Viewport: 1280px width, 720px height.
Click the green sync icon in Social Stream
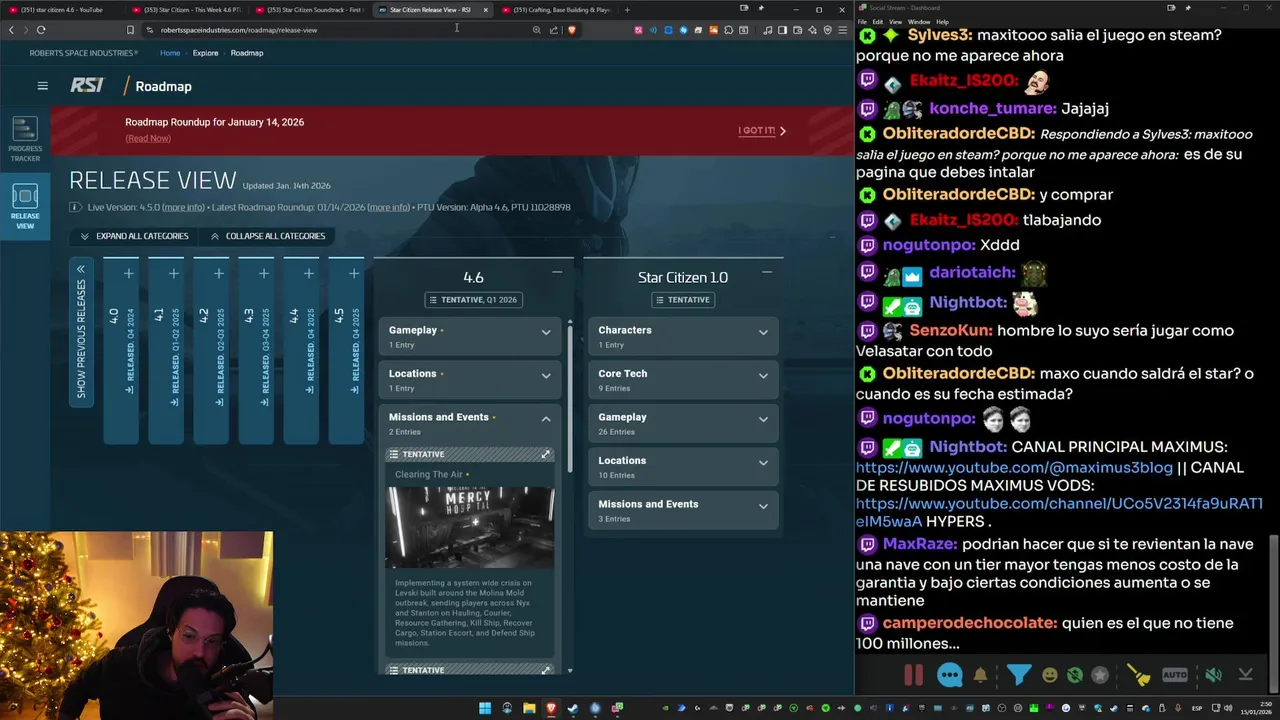[x=1074, y=675]
